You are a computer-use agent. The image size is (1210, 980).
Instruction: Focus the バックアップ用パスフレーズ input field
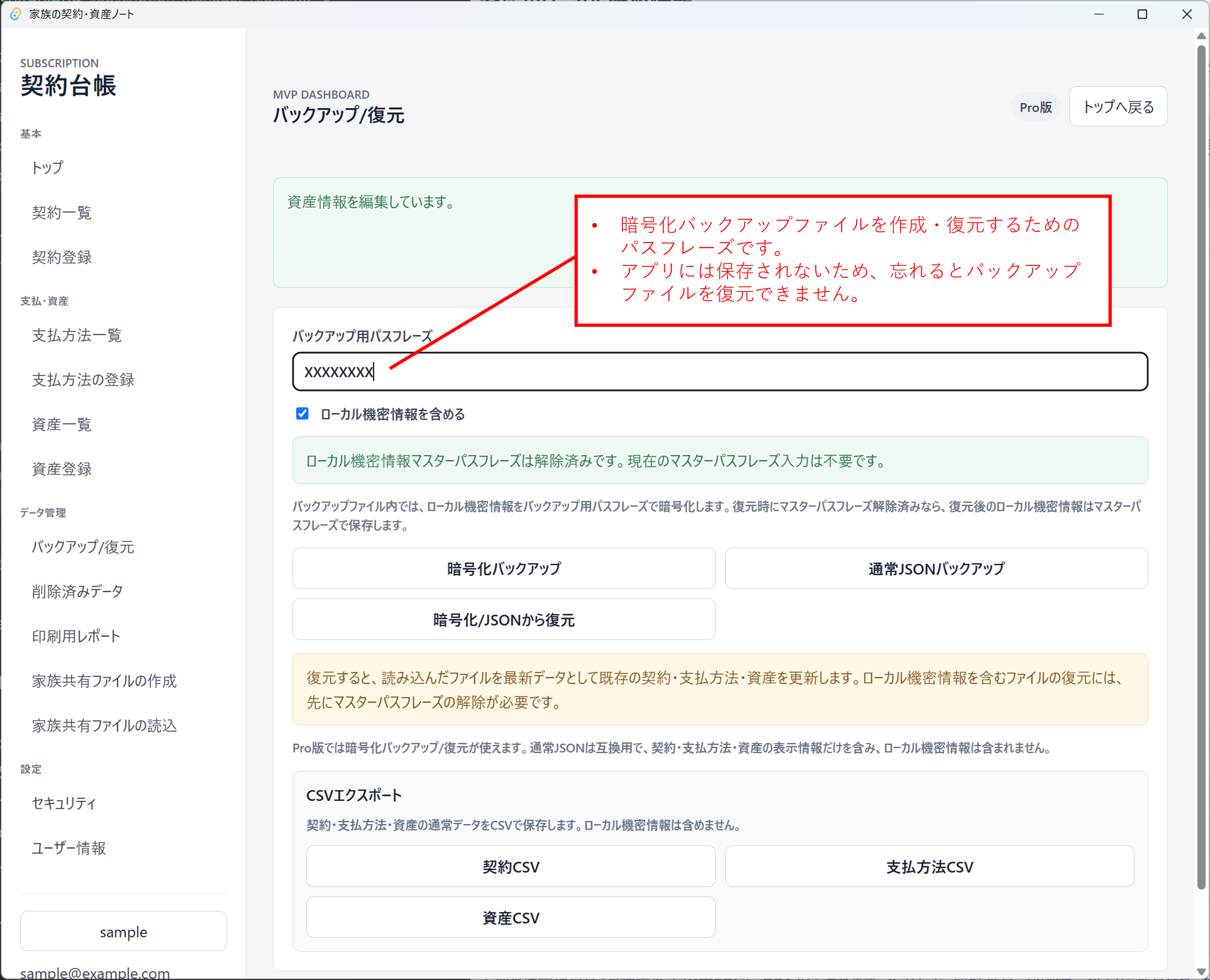(x=720, y=372)
